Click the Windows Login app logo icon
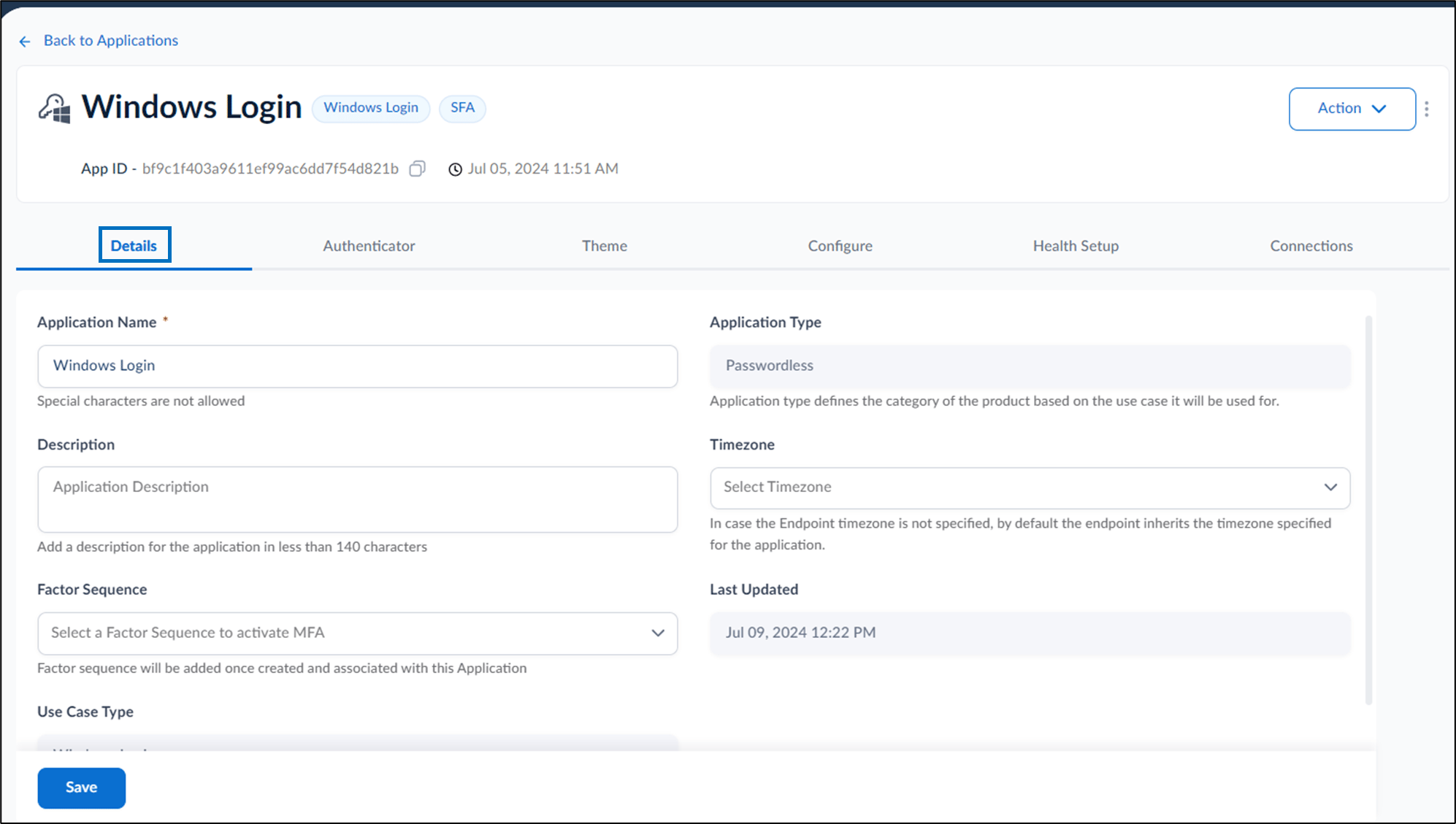 coord(55,109)
